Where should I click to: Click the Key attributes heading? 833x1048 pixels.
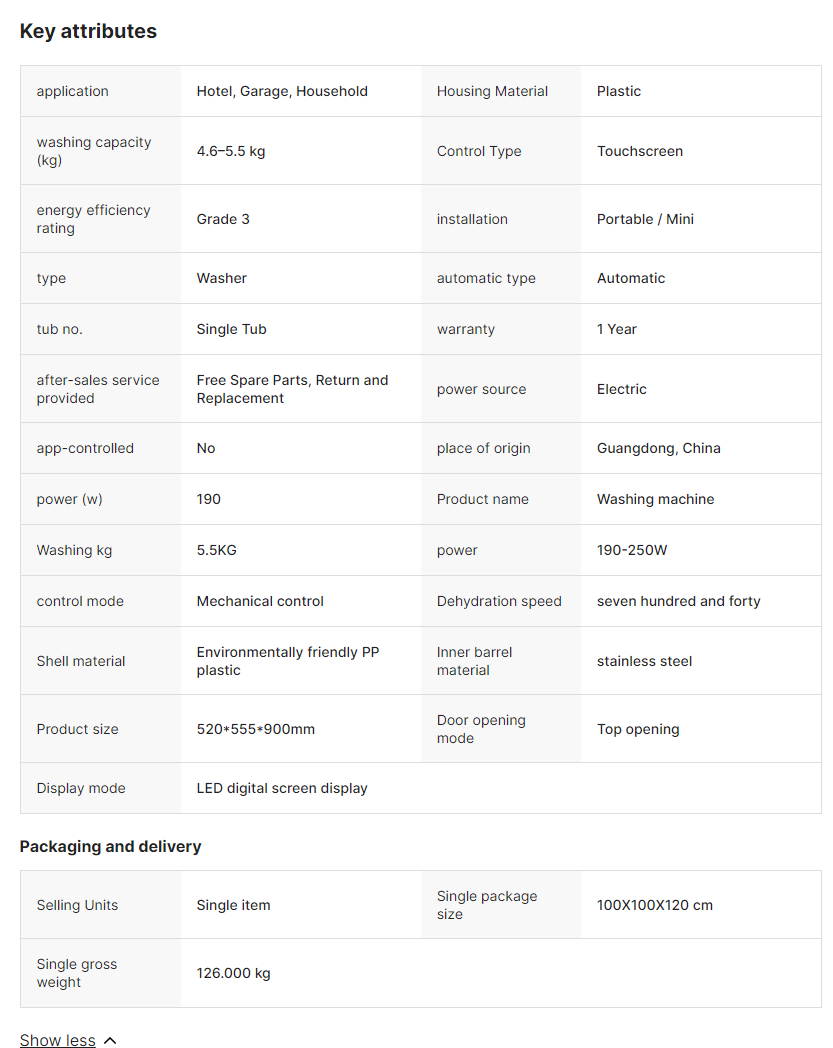[88, 31]
